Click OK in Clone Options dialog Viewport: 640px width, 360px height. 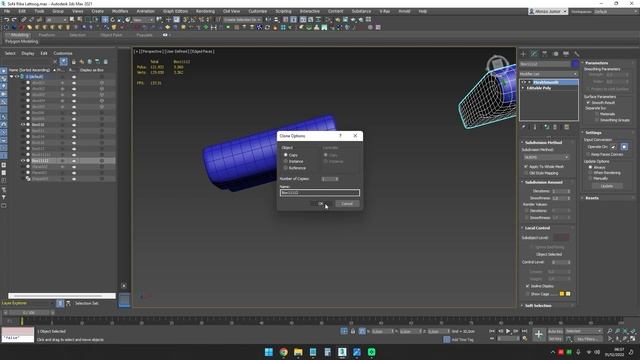click(321, 204)
